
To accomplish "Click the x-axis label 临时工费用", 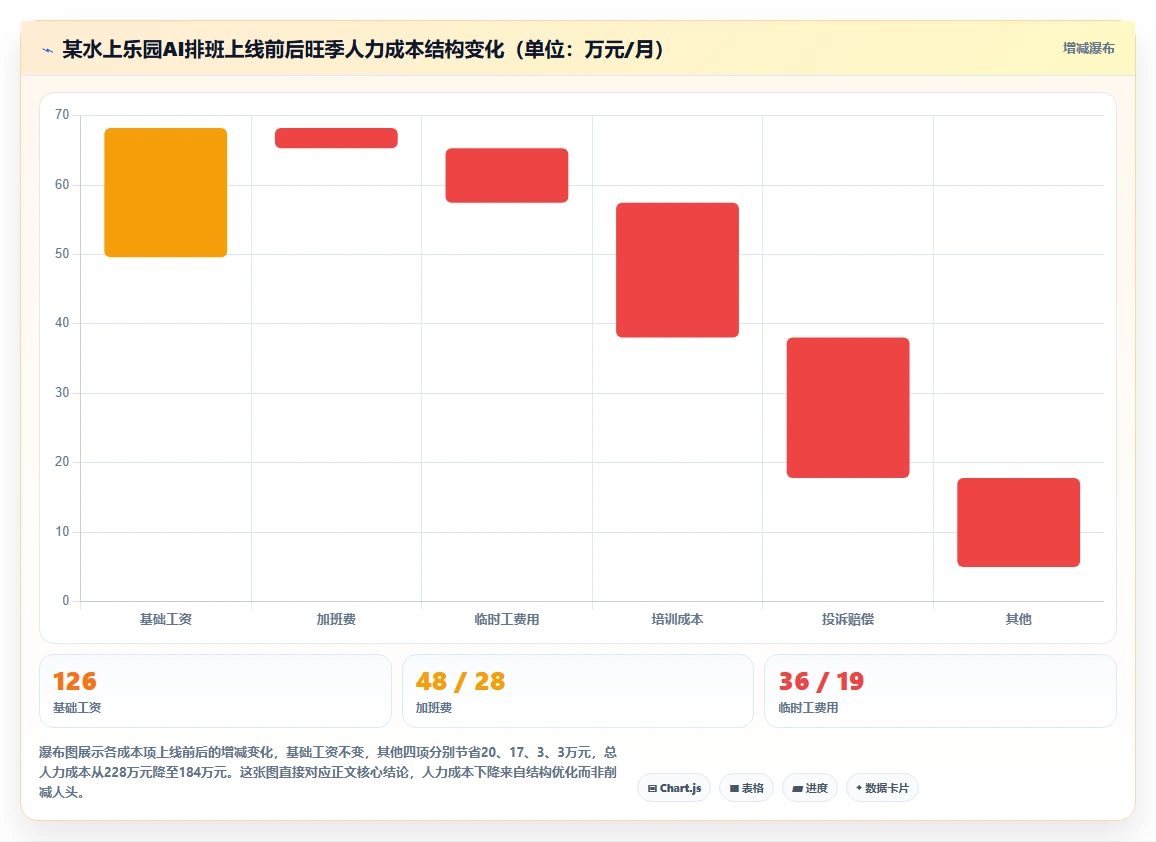I will 506,619.
